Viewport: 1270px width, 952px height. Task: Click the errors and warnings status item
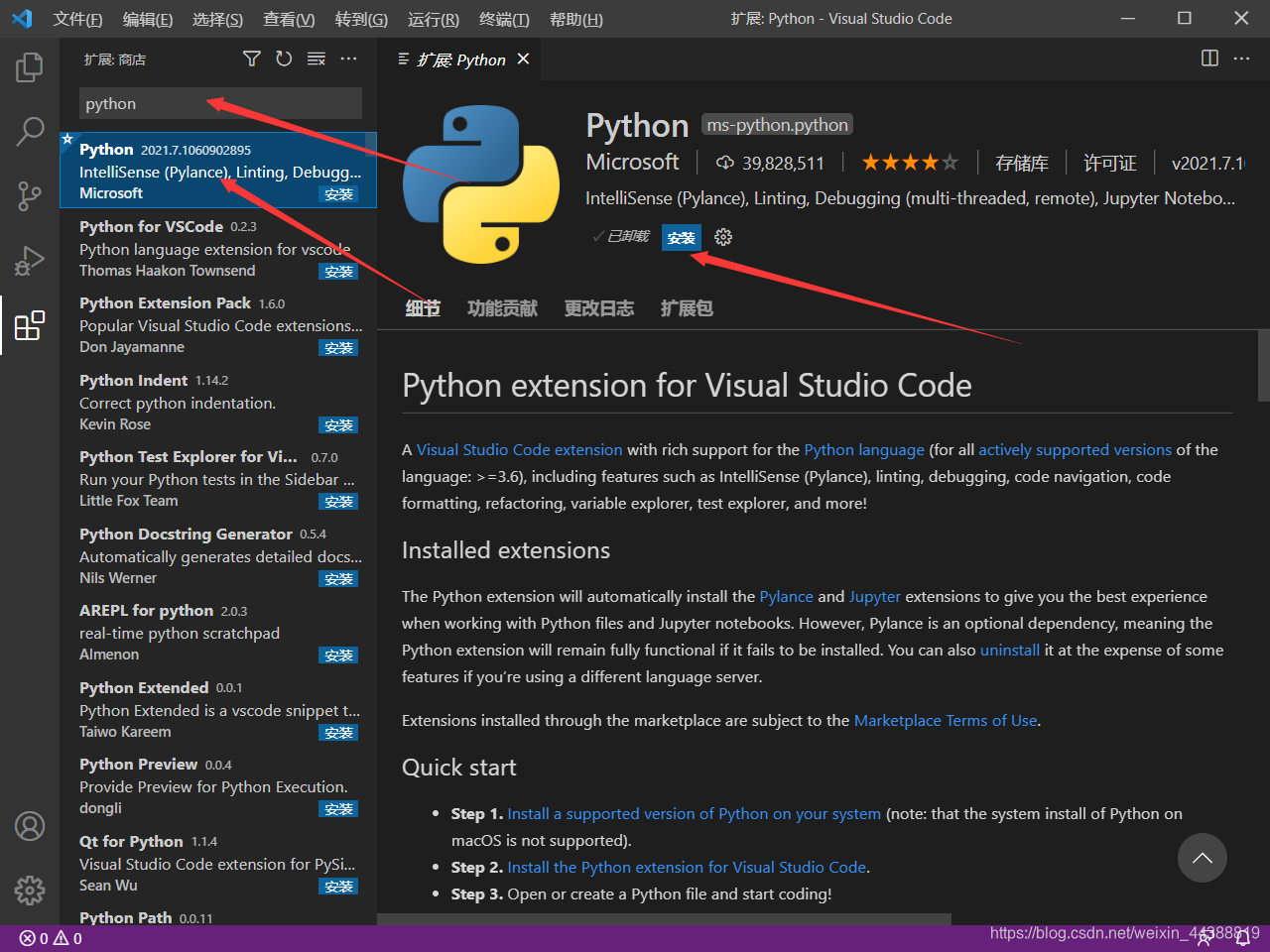[51, 938]
